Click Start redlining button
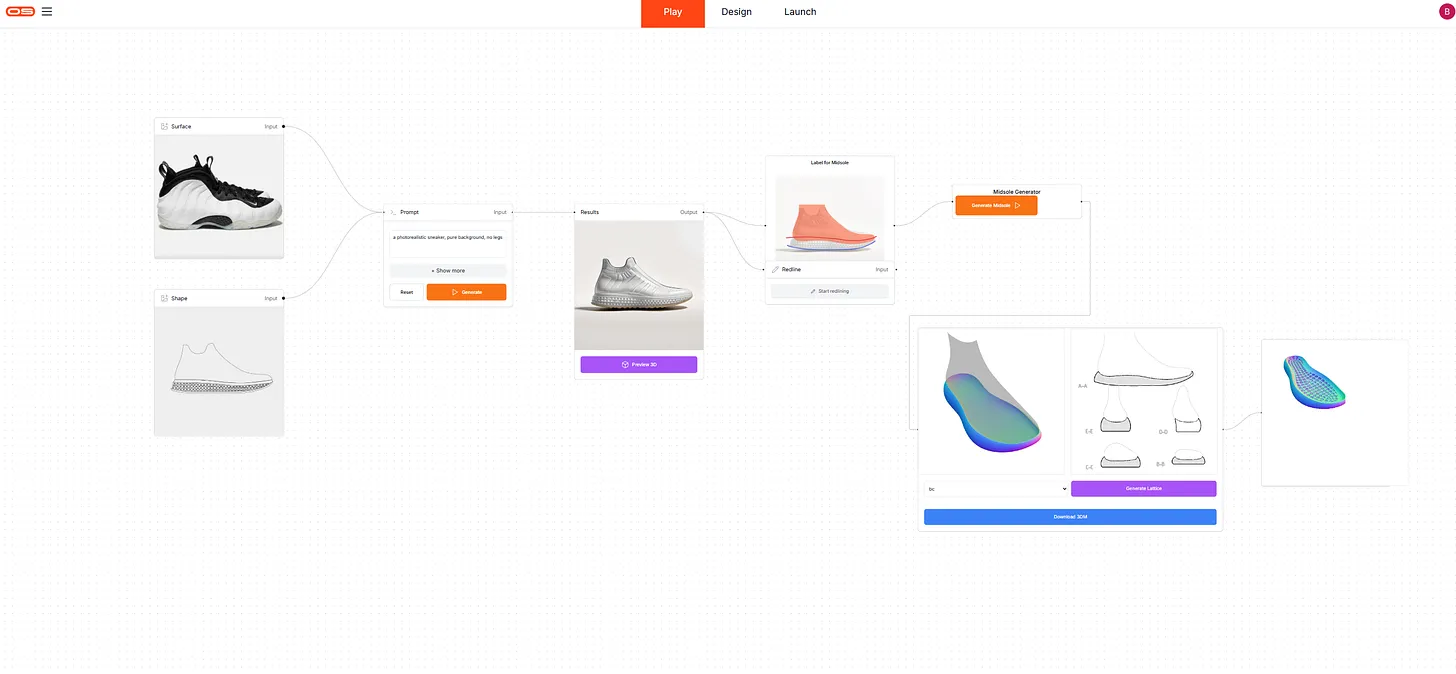1456x674 pixels. [x=830, y=291]
